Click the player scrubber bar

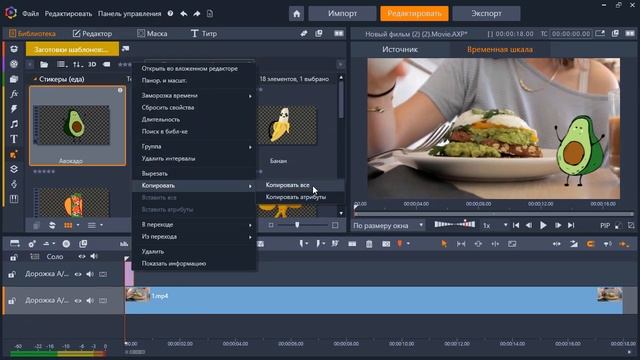click(494, 214)
